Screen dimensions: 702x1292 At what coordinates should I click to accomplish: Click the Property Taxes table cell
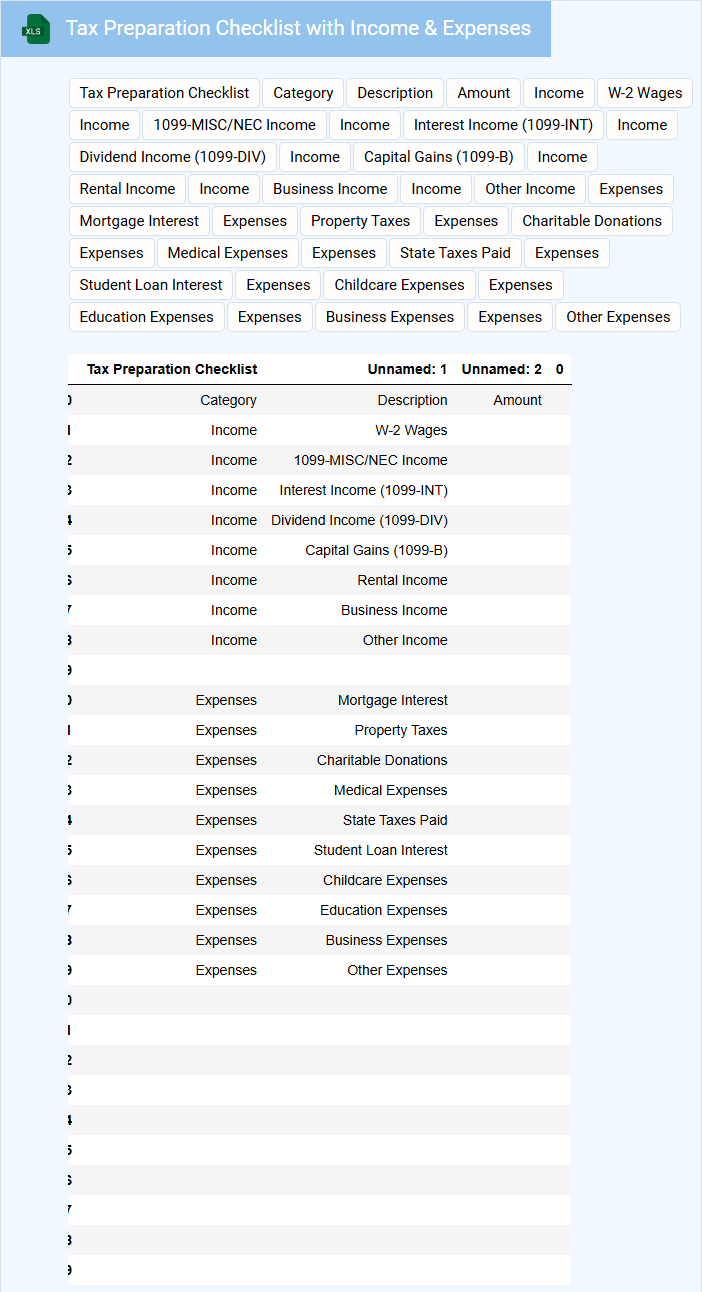400,730
